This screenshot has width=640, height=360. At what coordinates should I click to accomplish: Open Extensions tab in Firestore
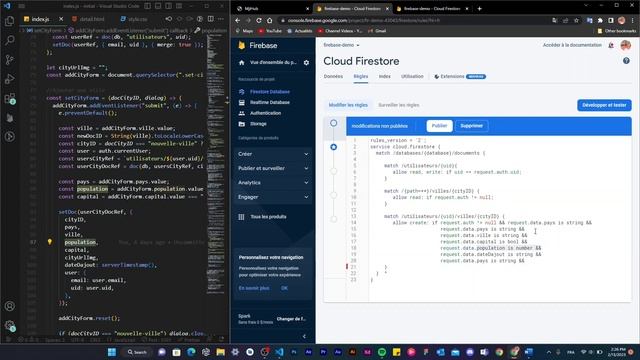[460, 76]
